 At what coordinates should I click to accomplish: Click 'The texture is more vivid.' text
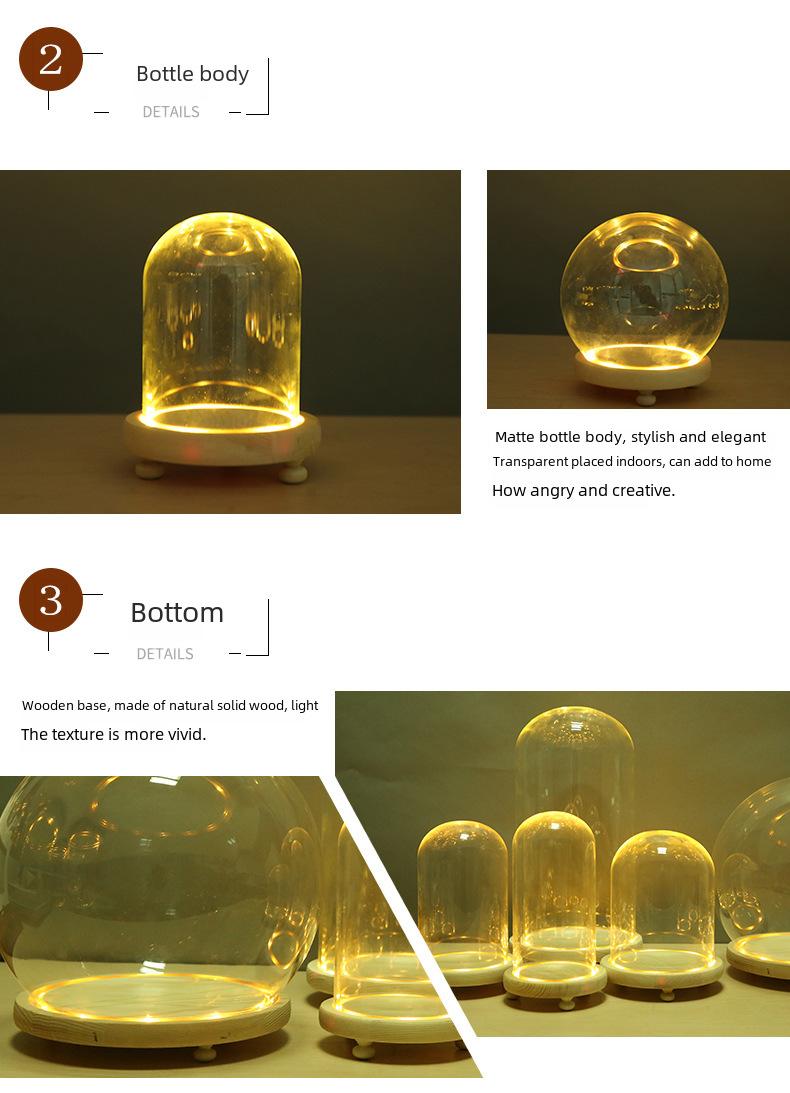click(114, 734)
